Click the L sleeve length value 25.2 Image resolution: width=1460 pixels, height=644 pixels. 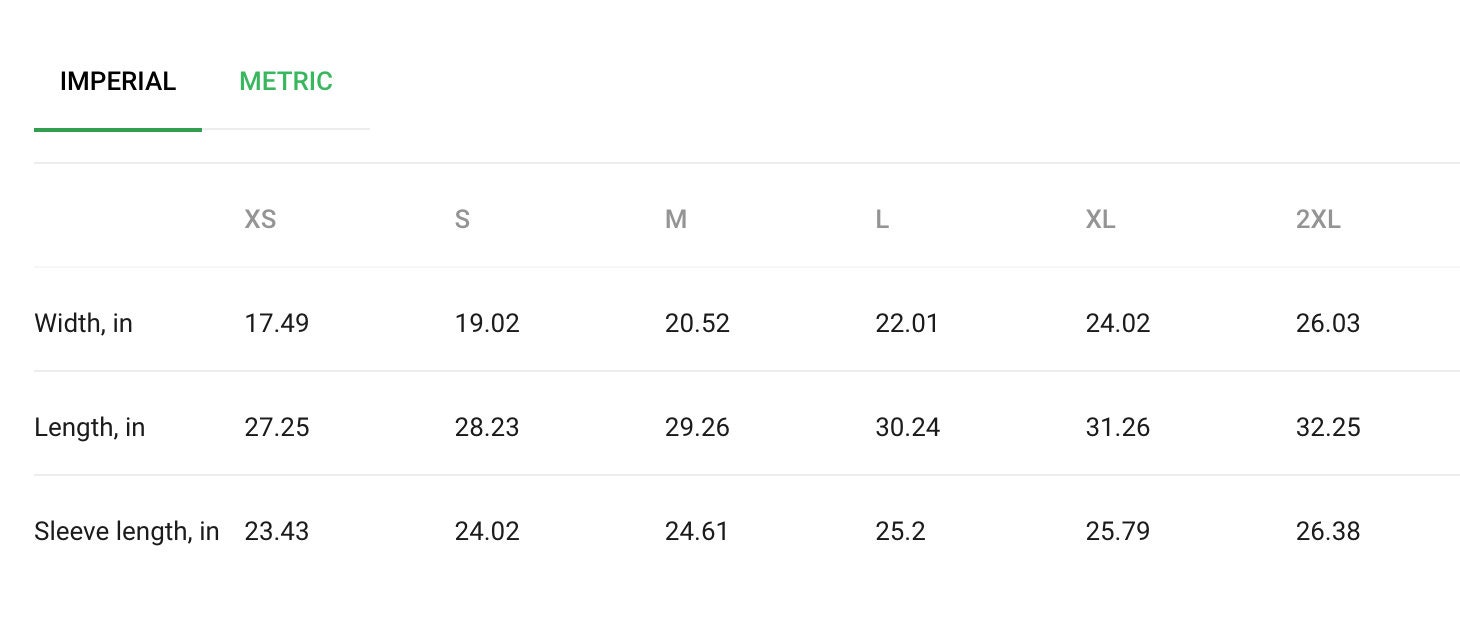click(x=900, y=531)
